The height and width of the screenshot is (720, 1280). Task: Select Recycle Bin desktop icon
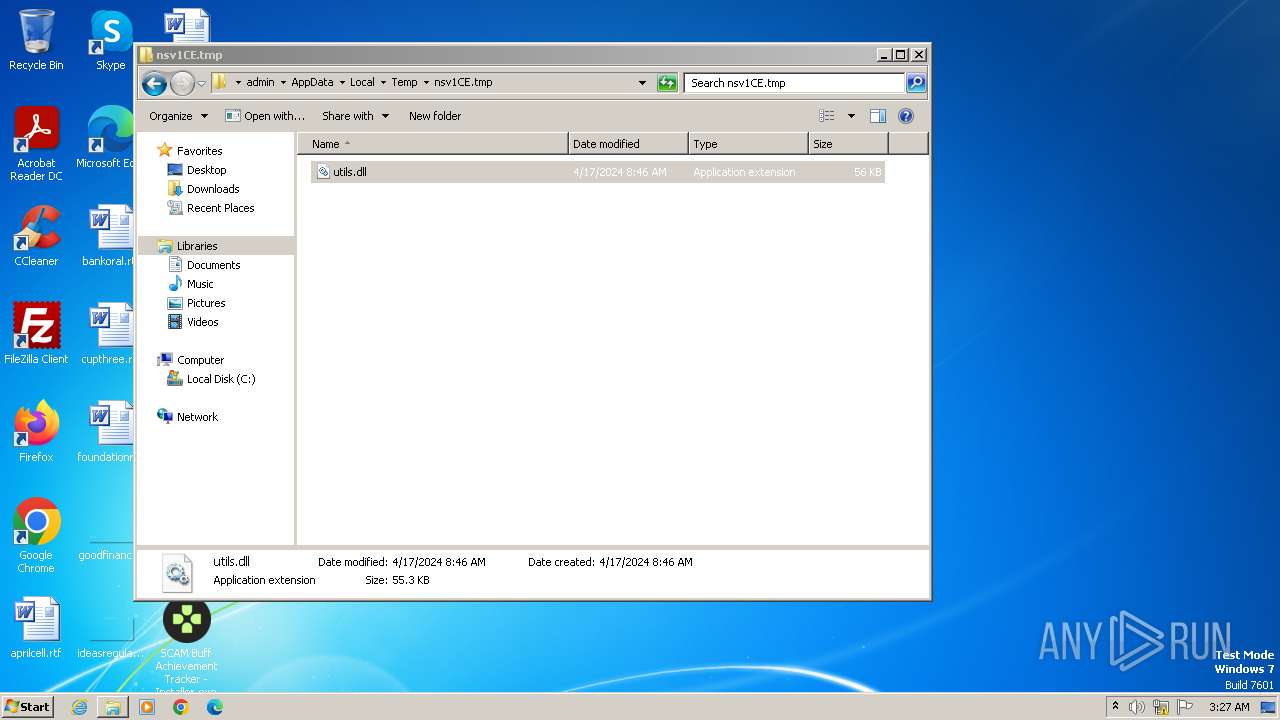36,40
